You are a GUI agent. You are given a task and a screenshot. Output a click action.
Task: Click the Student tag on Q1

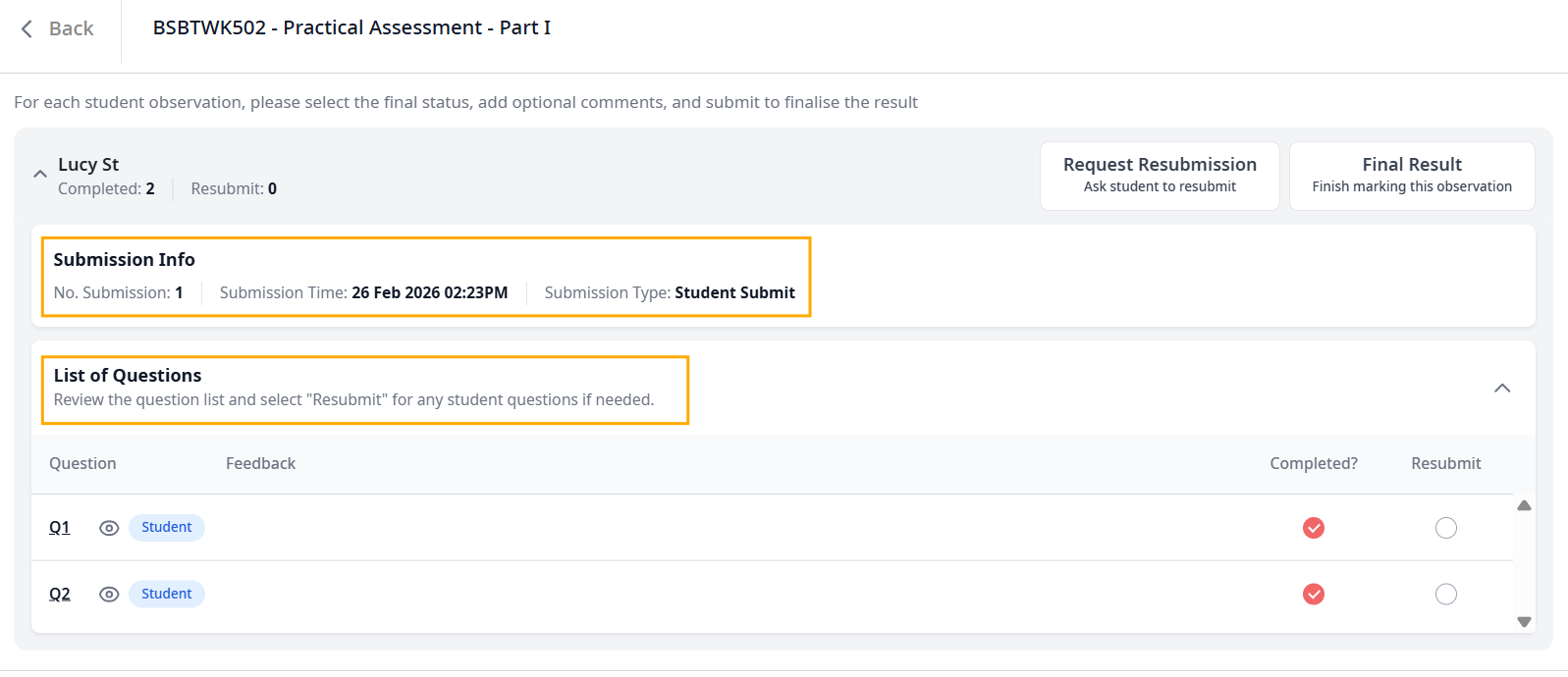[167, 528]
